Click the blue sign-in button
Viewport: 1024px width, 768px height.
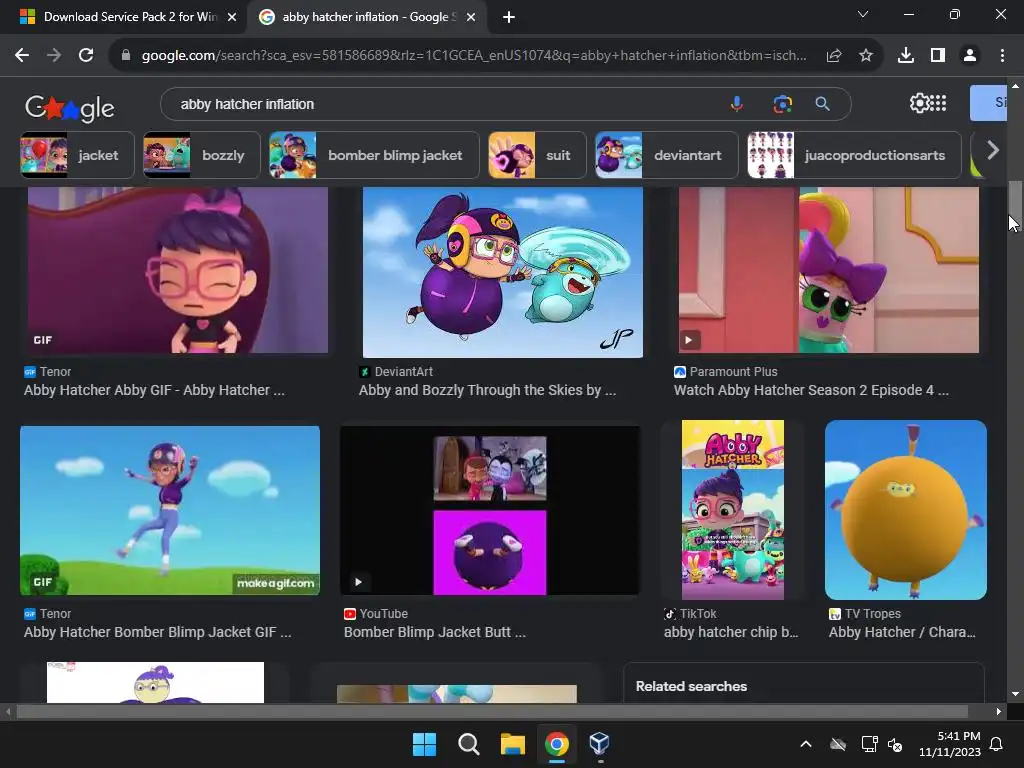(988, 103)
